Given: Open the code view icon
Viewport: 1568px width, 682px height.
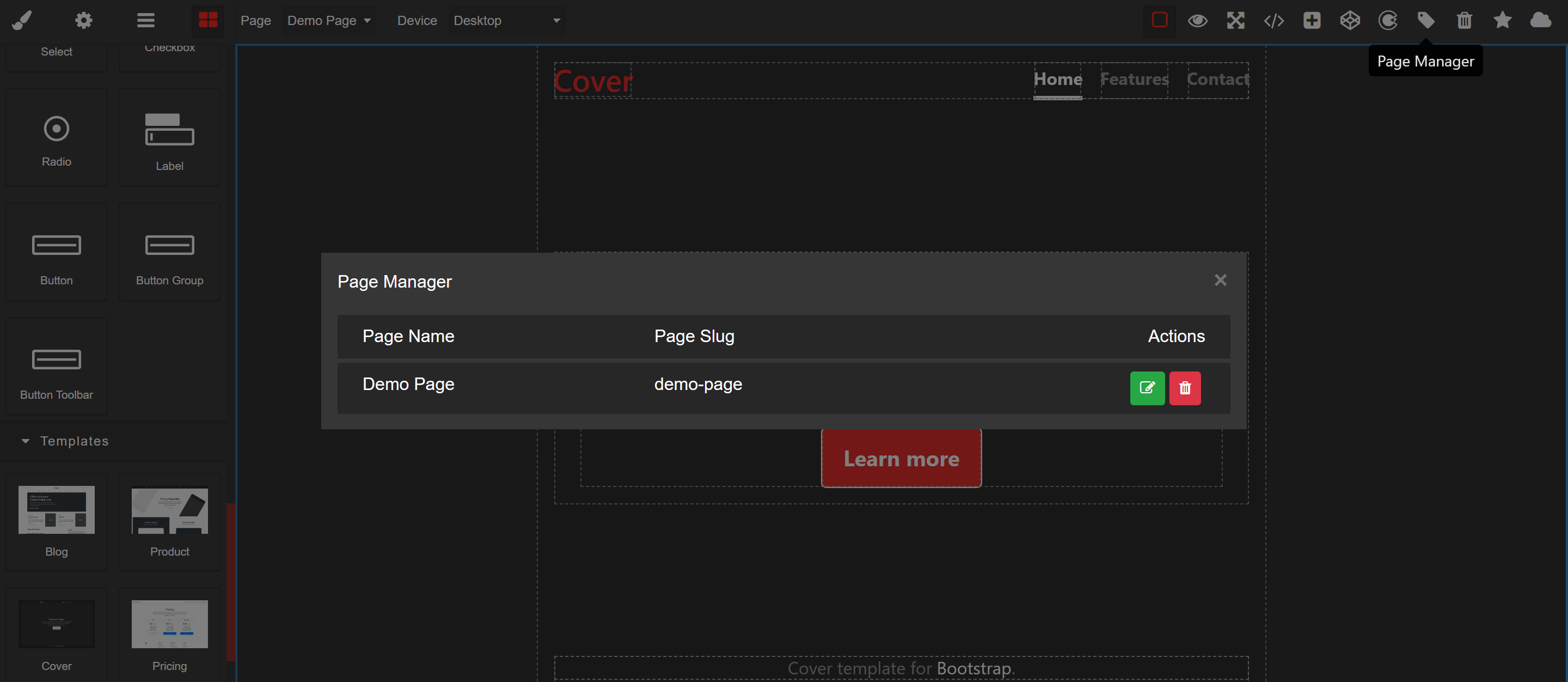Looking at the screenshot, I should tap(1273, 21).
